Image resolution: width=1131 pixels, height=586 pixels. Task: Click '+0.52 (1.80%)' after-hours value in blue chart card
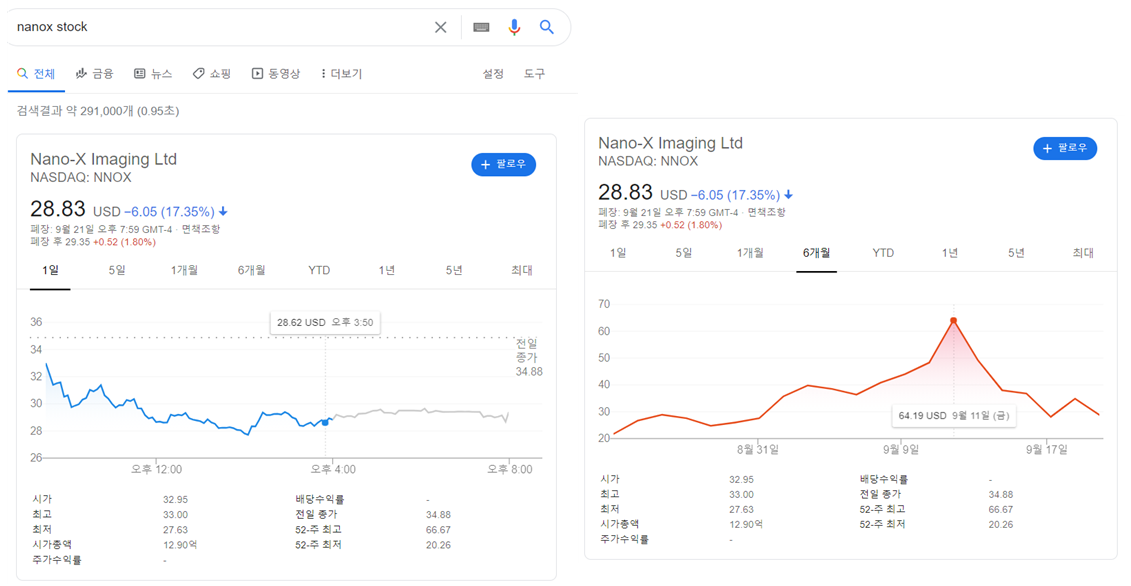tap(124, 242)
